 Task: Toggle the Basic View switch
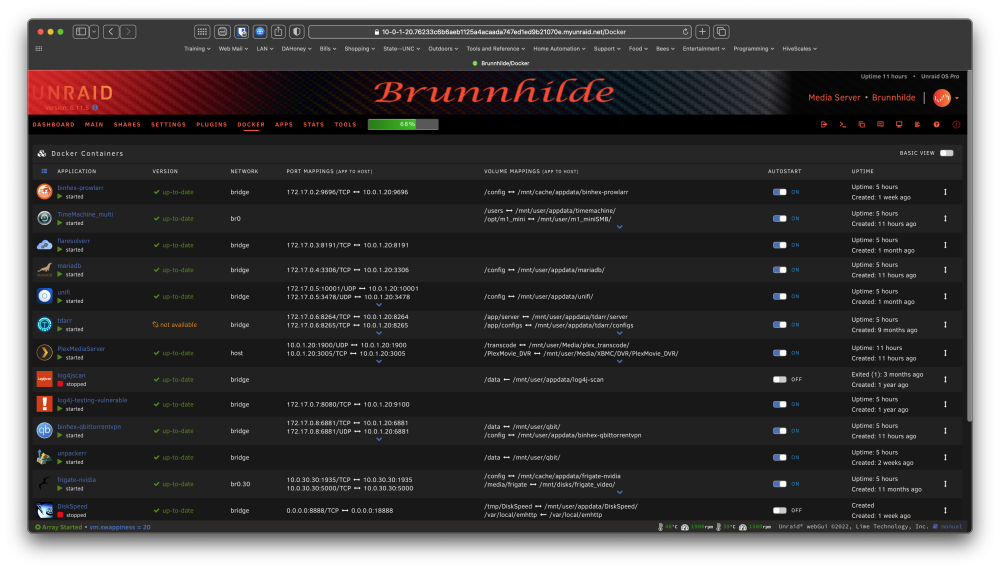(946, 153)
